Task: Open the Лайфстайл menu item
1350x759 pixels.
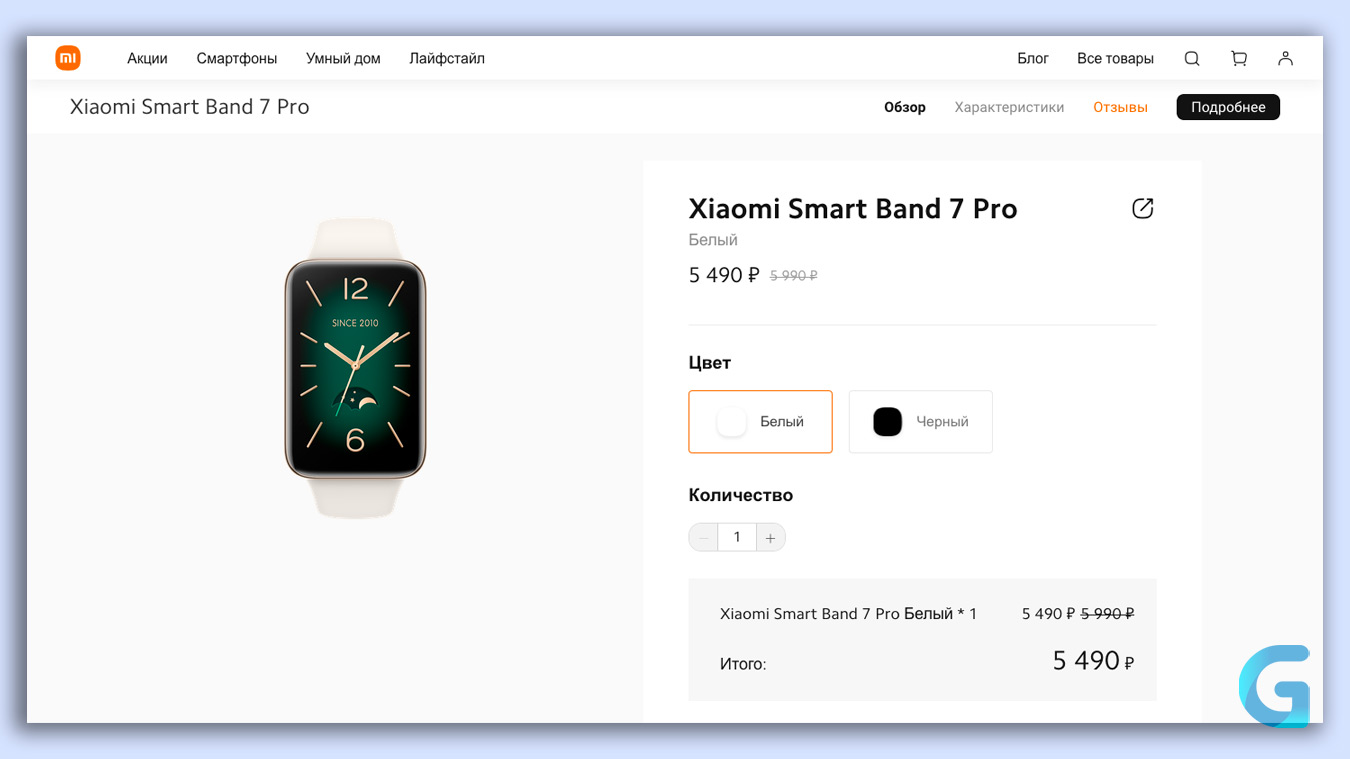Action: click(447, 59)
